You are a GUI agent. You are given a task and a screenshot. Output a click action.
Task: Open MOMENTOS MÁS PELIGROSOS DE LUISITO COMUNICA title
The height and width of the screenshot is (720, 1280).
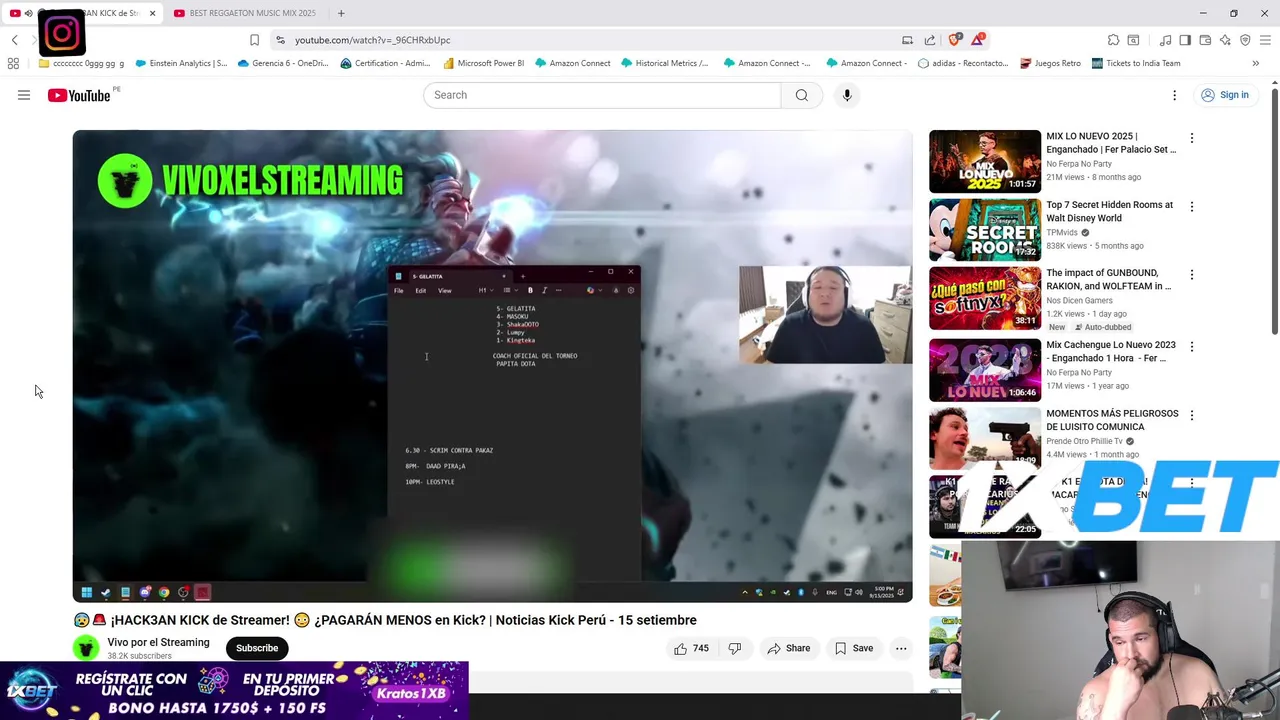1112,420
